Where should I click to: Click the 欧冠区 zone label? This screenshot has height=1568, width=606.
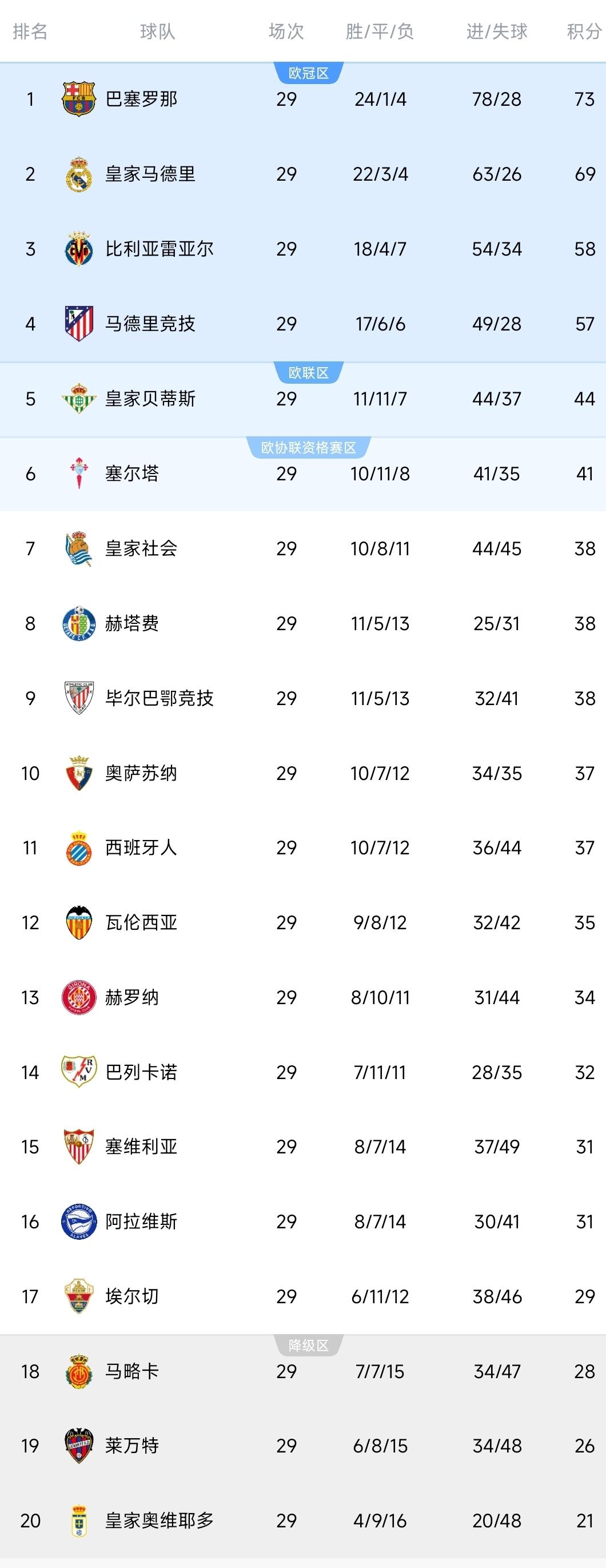tap(309, 73)
